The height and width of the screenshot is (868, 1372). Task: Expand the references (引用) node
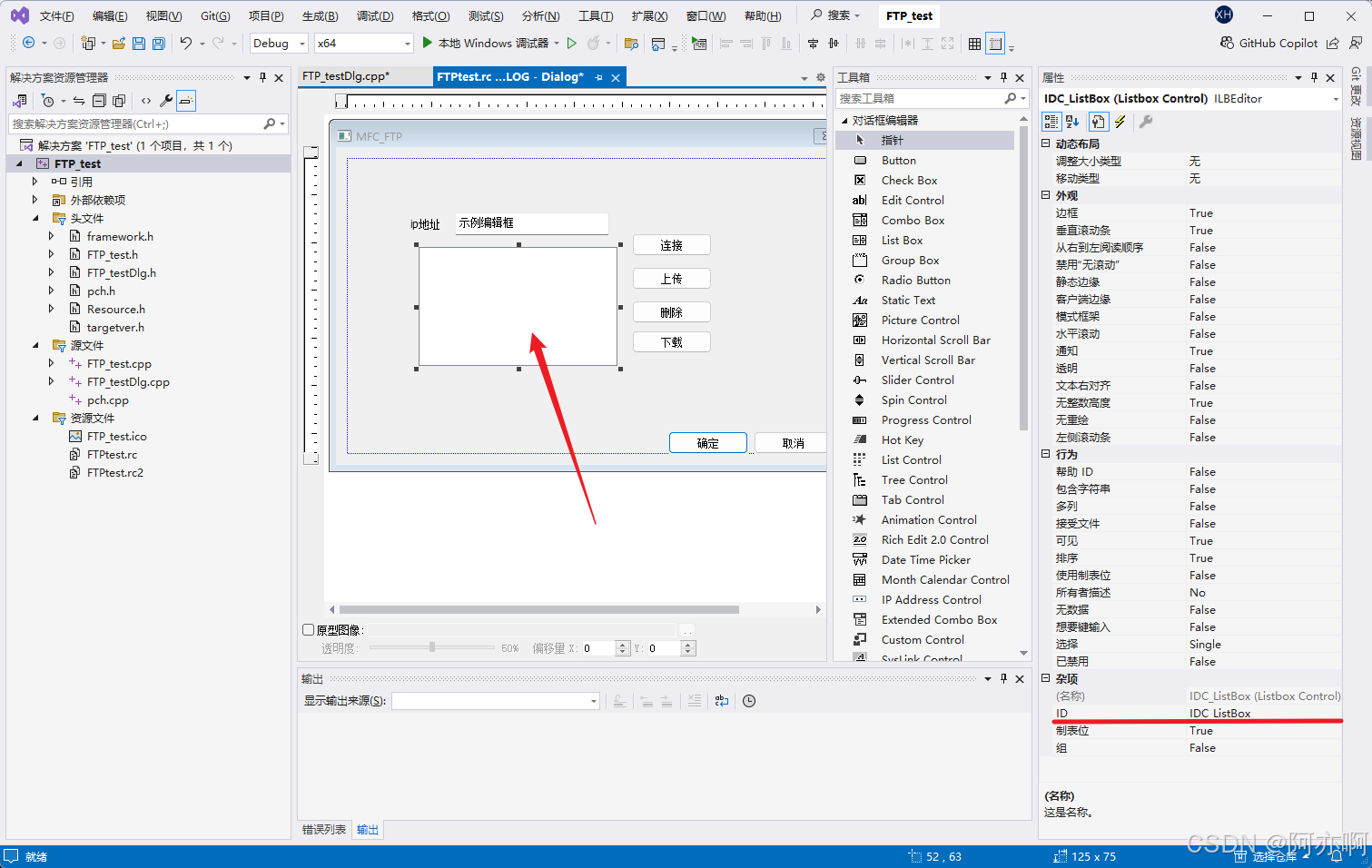click(x=35, y=182)
